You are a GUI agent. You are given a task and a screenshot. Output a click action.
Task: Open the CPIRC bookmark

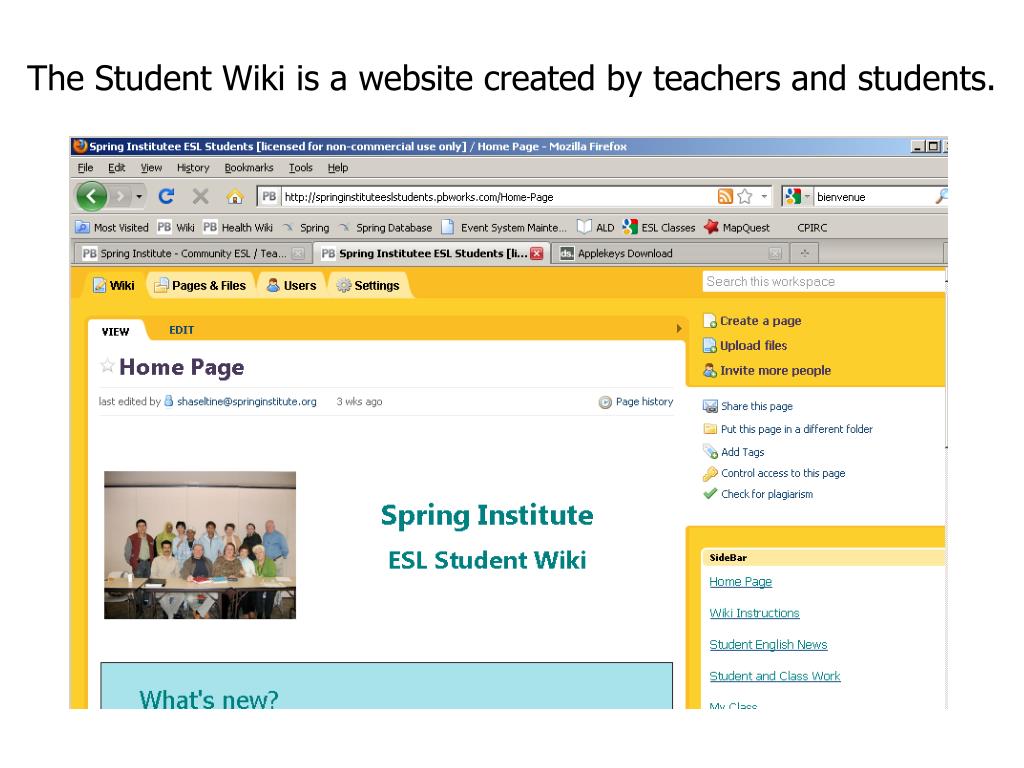tap(812, 227)
